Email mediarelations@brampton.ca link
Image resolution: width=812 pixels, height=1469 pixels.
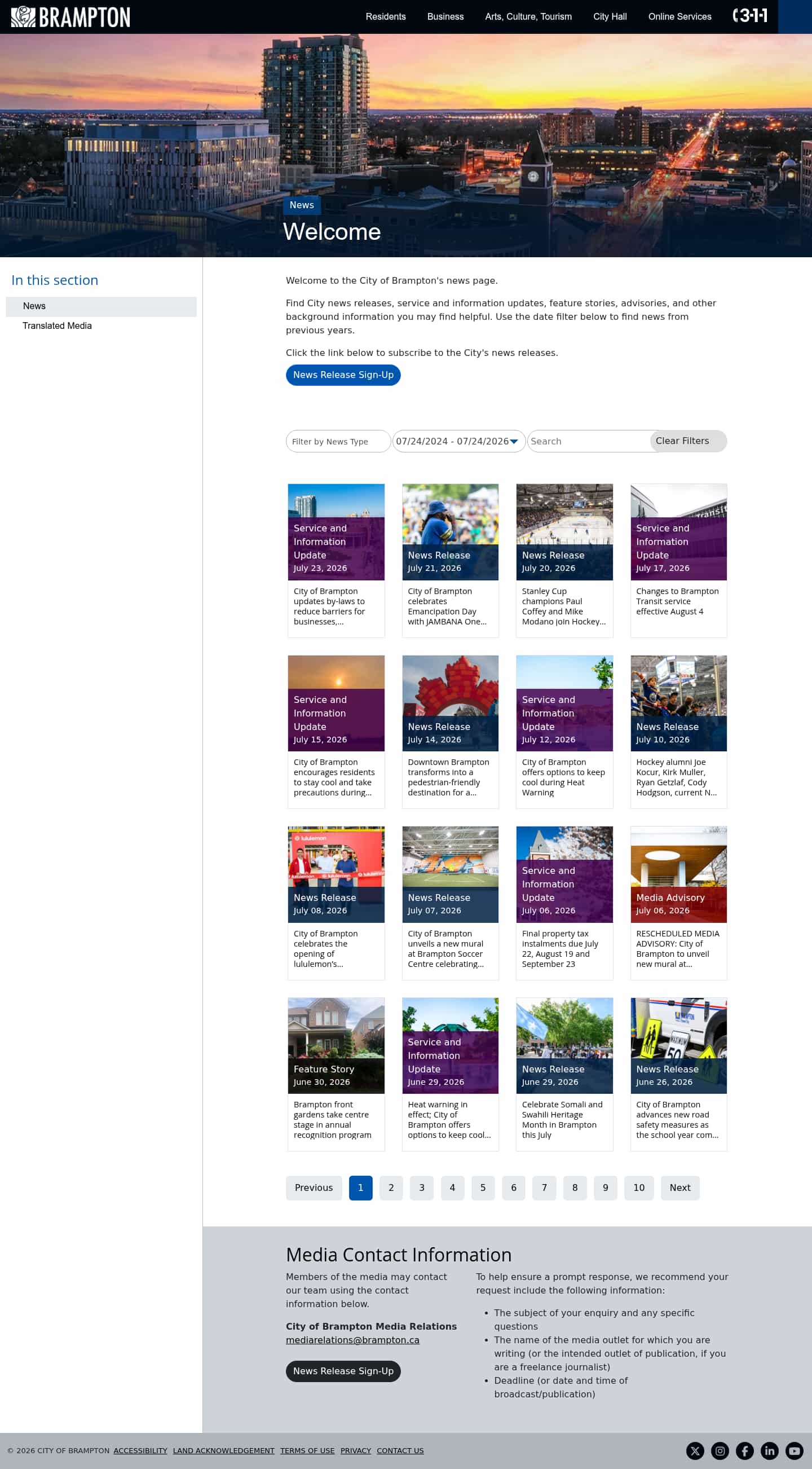click(x=353, y=1340)
